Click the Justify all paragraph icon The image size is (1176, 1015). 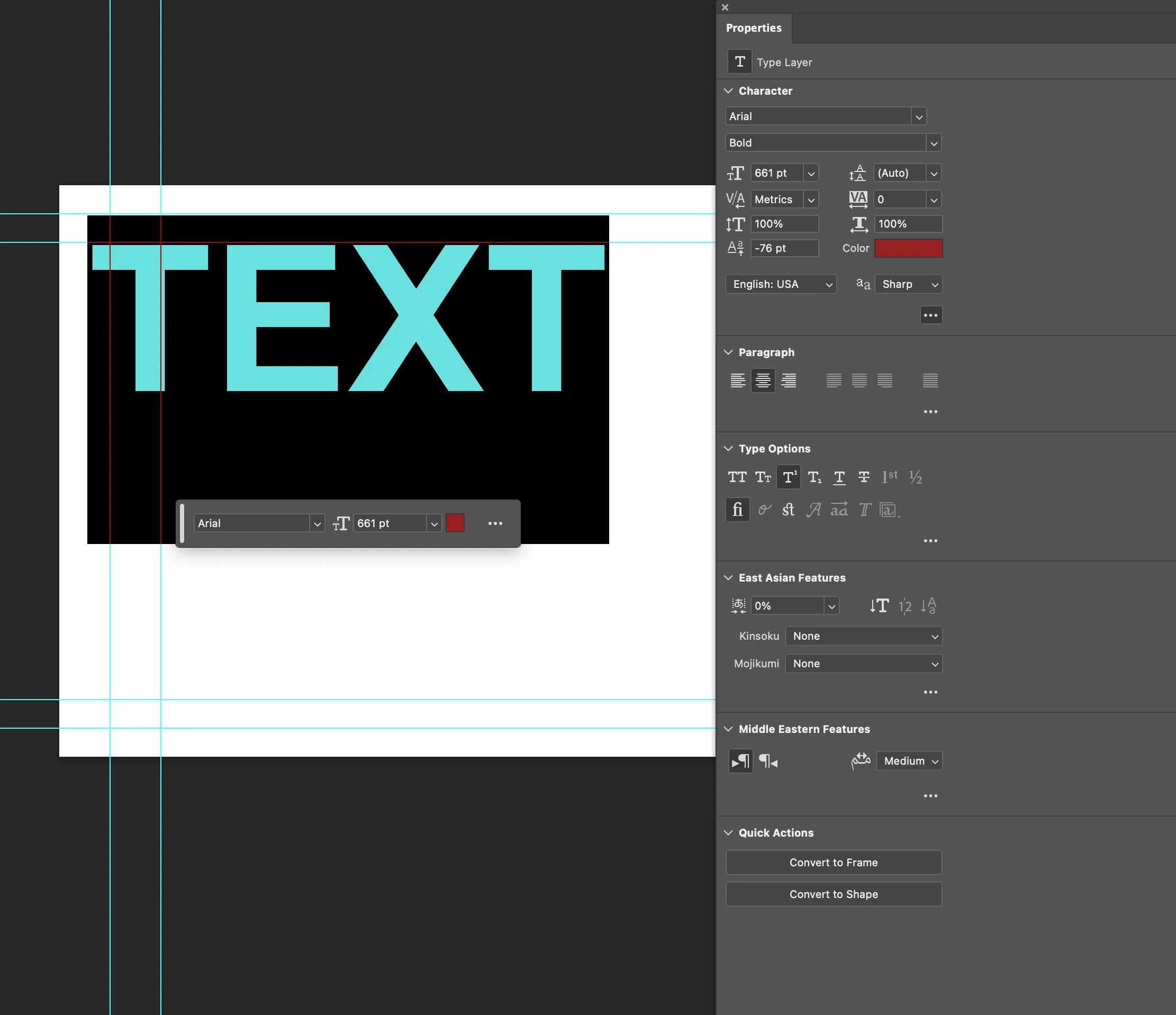tap(930, 380)
